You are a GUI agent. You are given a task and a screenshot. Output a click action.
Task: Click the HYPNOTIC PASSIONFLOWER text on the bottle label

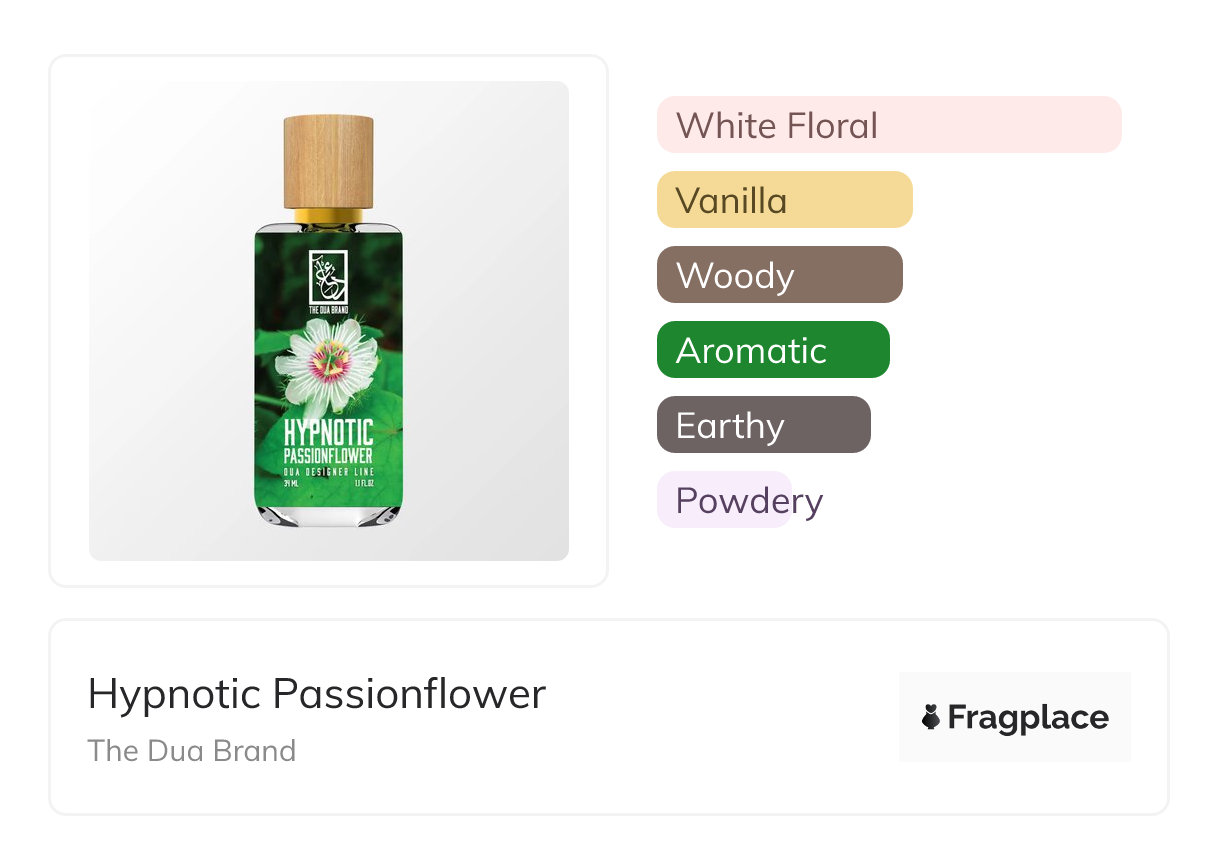coord(328,442)
